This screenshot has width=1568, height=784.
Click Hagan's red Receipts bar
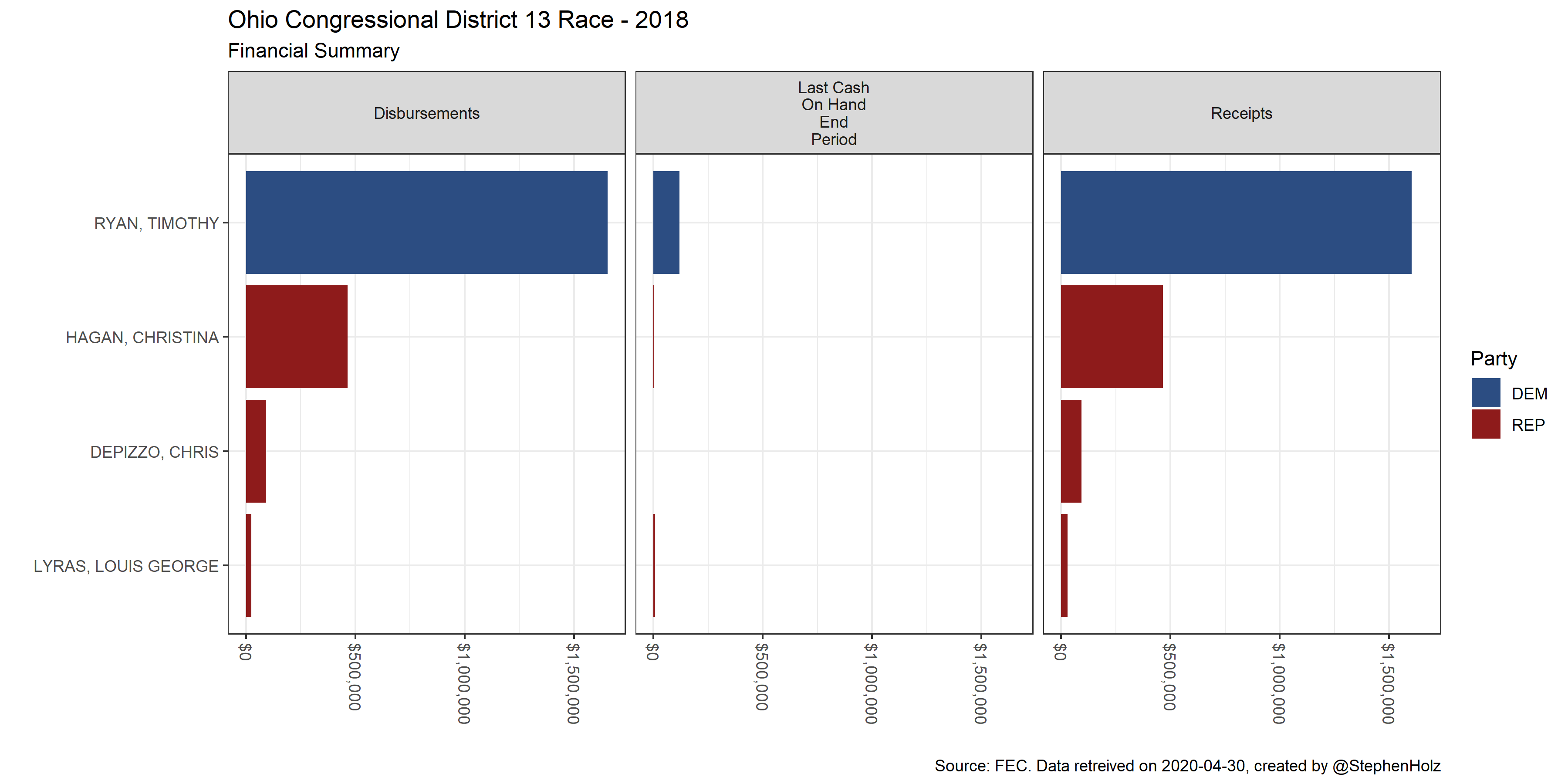point(1112,337)
